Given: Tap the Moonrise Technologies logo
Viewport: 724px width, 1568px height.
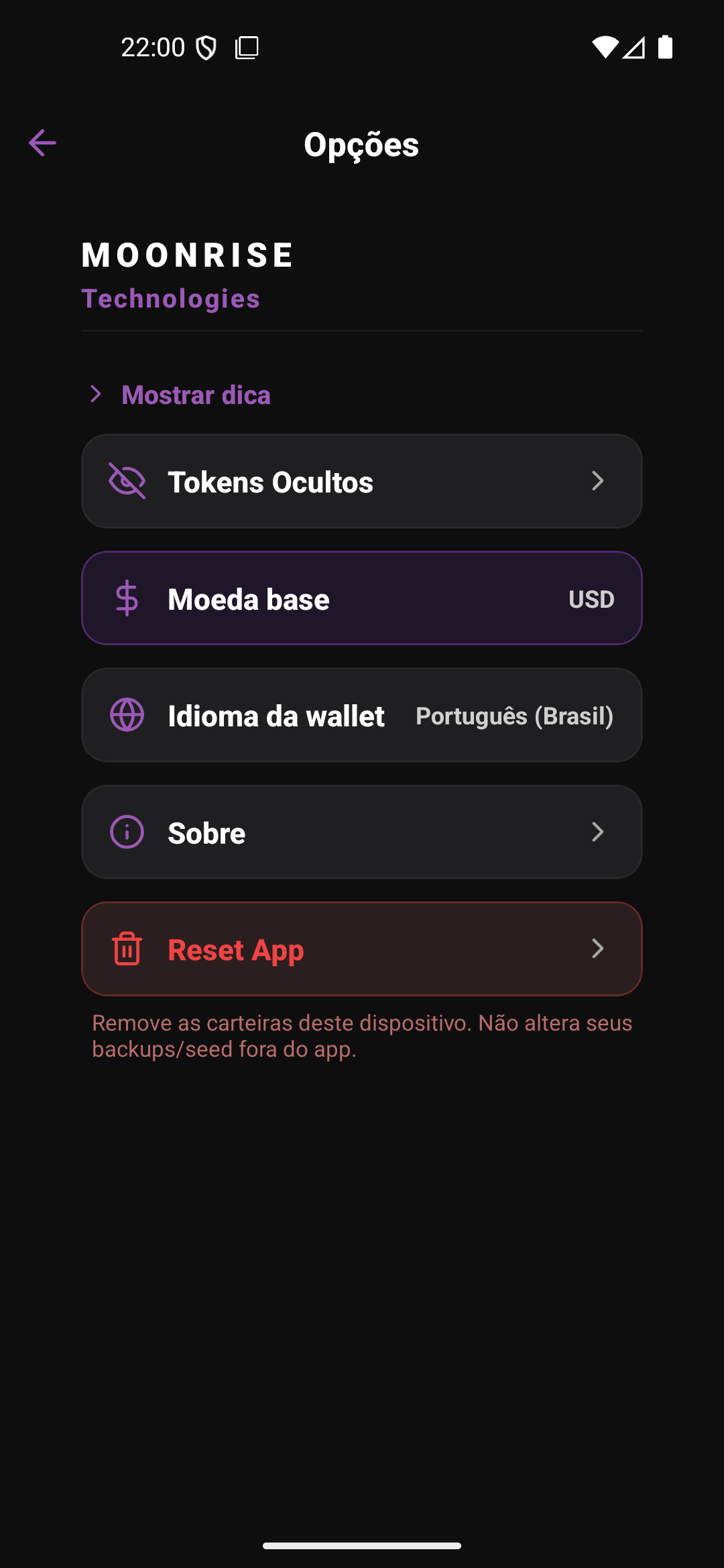Looking at the screenshot, I should (x=188, y=275).
